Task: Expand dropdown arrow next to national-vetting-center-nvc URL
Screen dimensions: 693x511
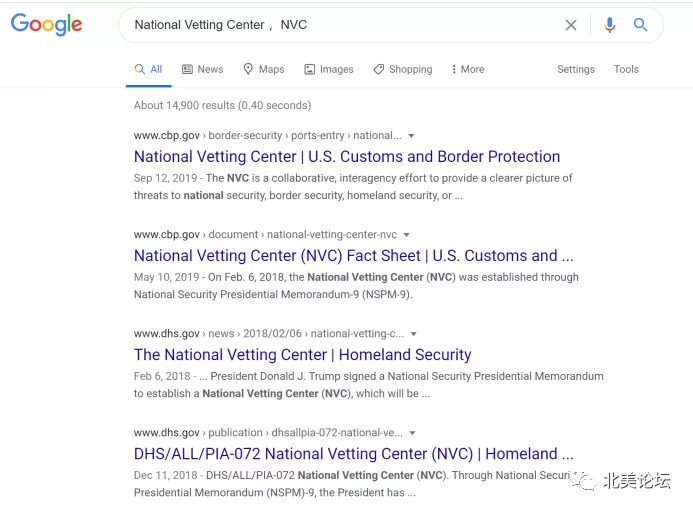Action: (x=406, y=235)
